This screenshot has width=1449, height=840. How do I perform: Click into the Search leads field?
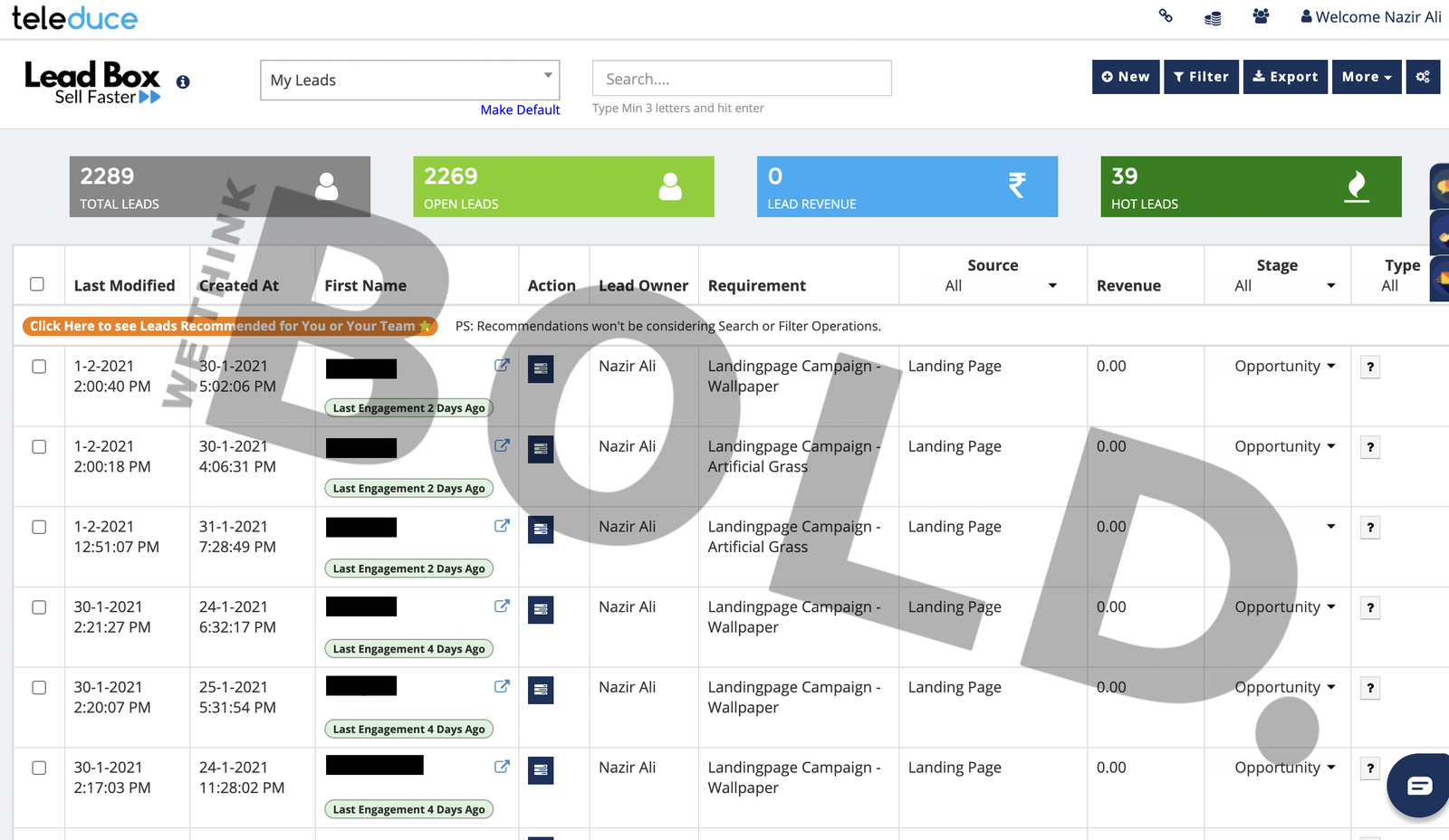(x=741, y=79)
